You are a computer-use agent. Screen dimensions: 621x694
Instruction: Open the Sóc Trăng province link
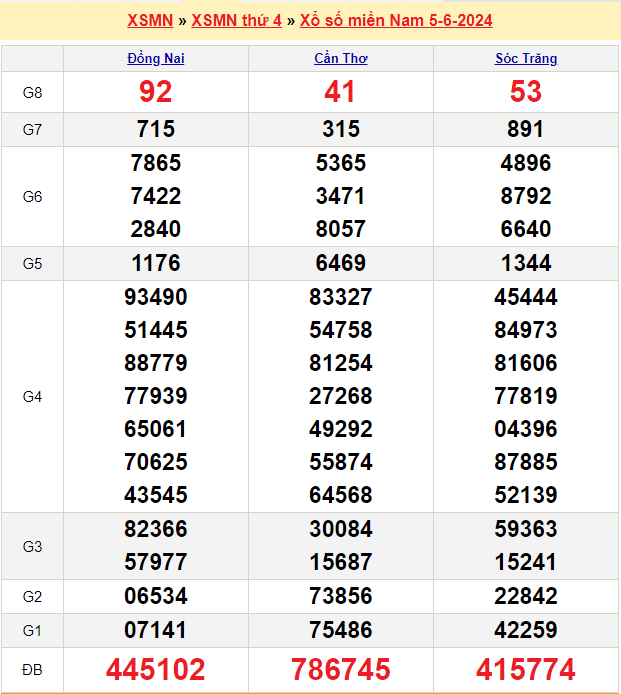pos(526,58)
